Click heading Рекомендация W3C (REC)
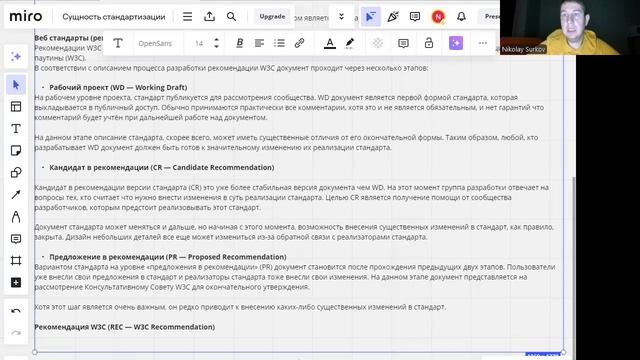The image size is (640, 360). coord(124,327)
